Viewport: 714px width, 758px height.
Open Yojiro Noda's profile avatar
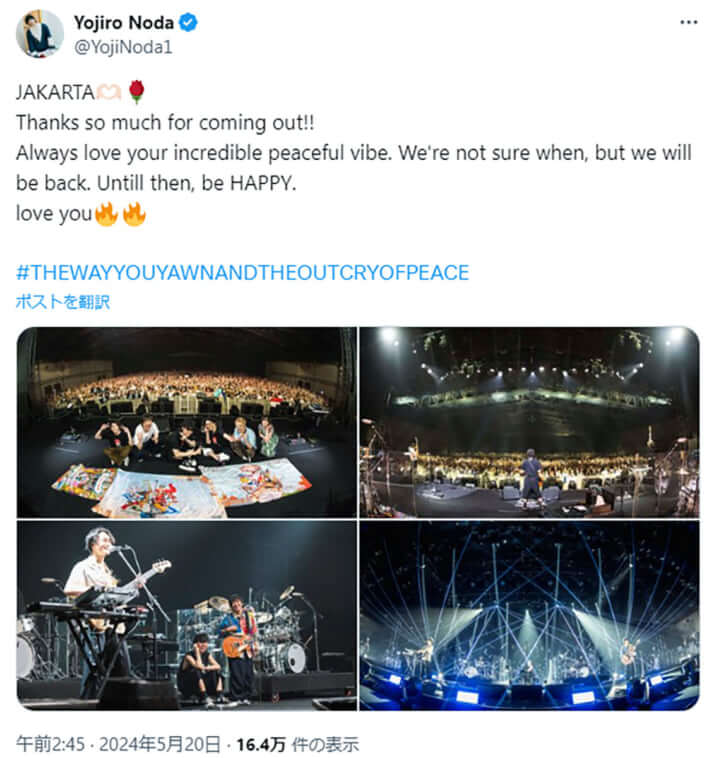point(40,33)
